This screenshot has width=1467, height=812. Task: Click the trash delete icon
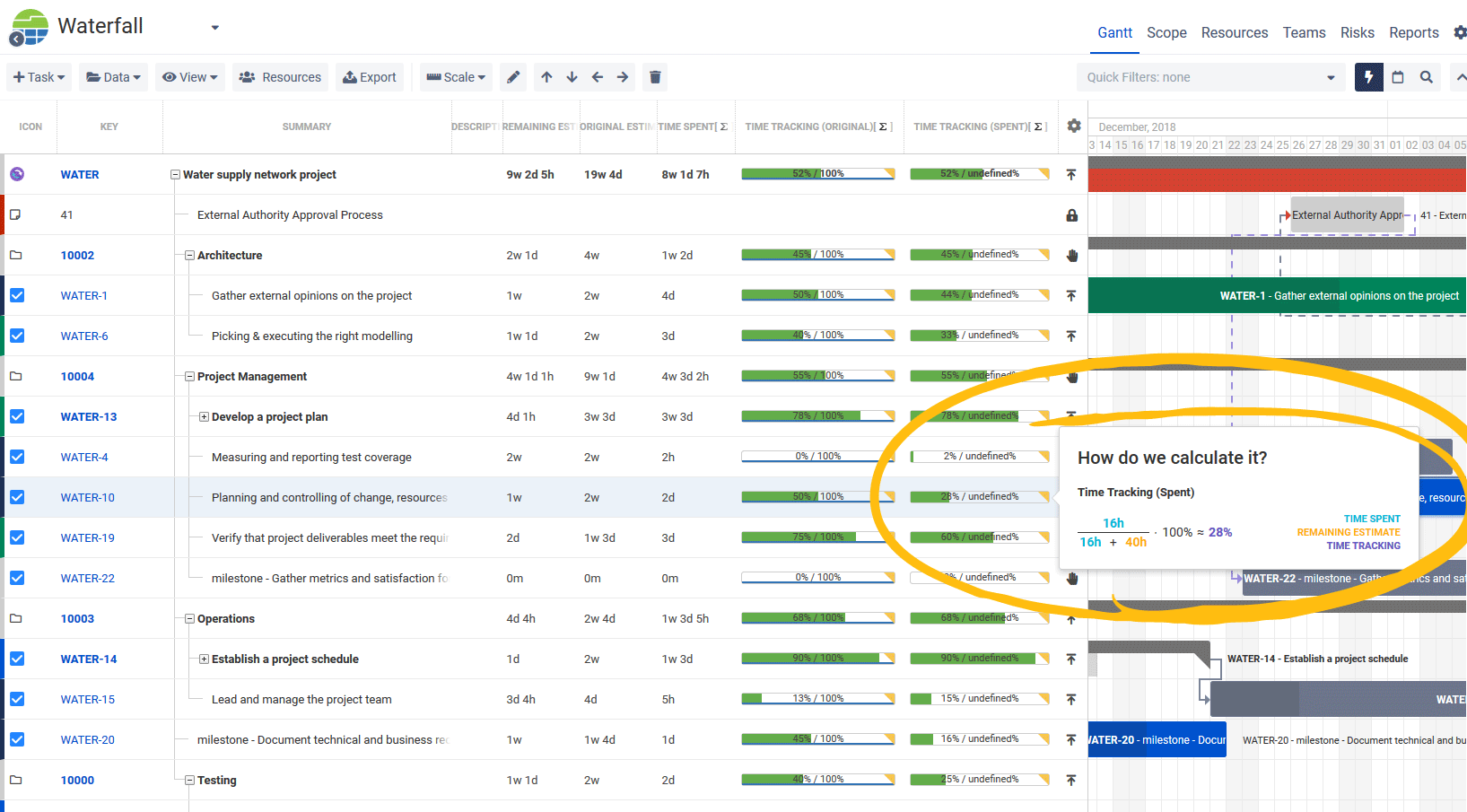click(655, 77)
